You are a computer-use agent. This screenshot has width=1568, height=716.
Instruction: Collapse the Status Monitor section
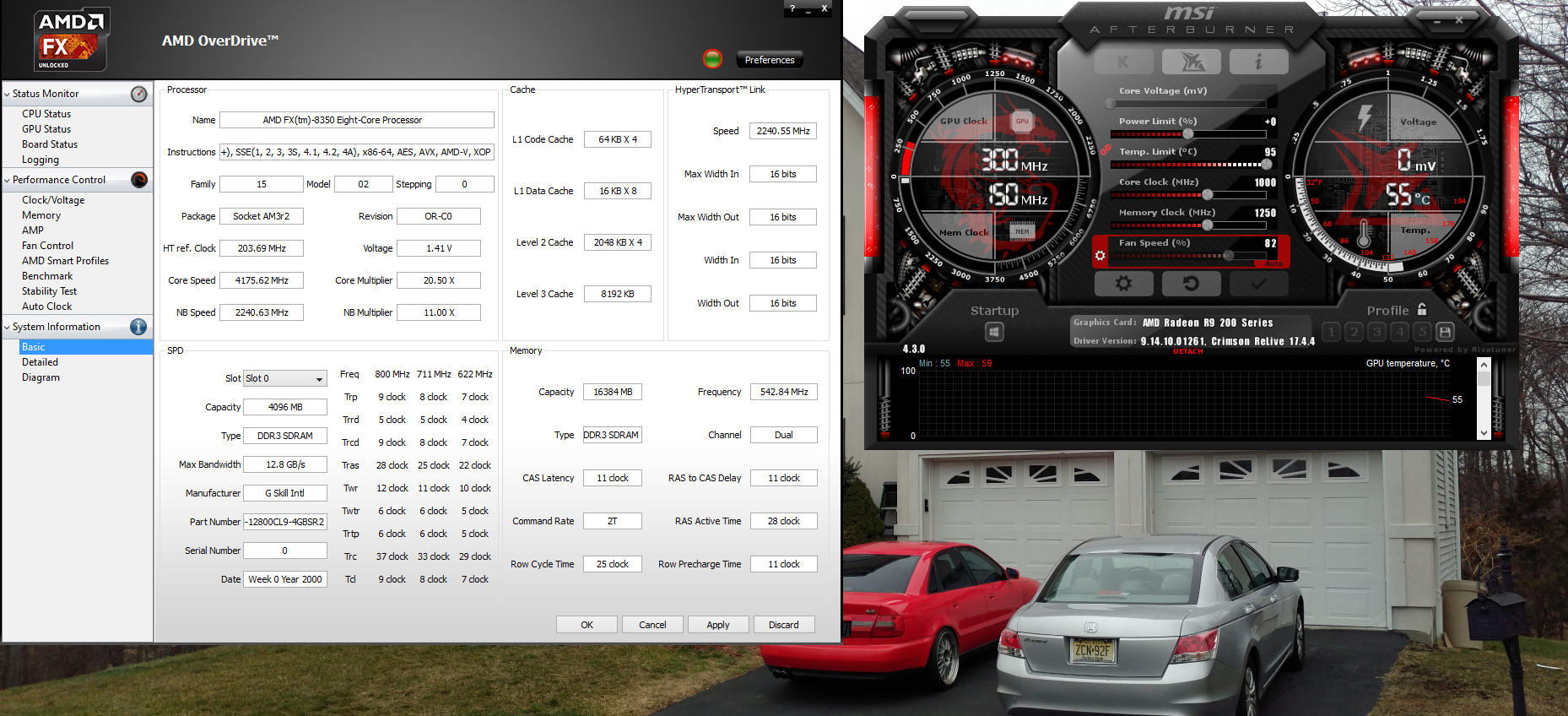(x=8, y=94)
